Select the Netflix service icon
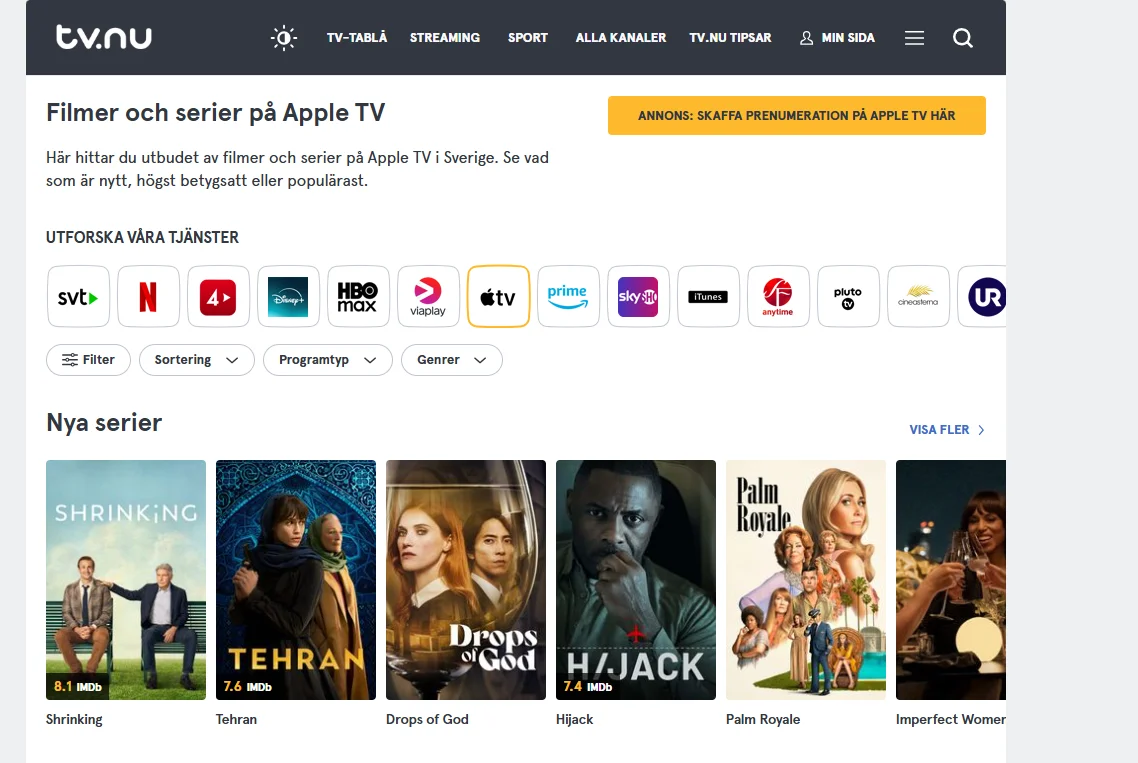This screenshot has height=763, width=1138. [x=148, y=296]
